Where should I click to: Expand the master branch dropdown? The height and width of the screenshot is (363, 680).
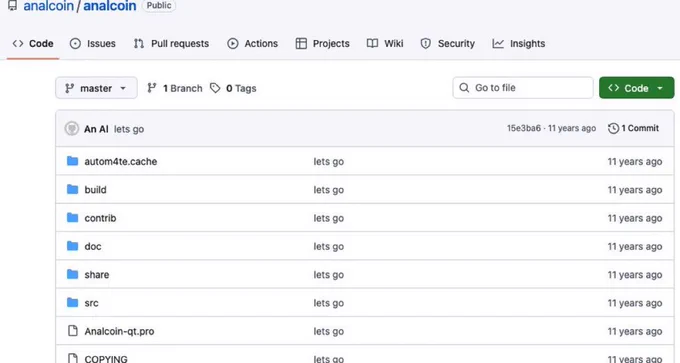click(x=96, y=88)
